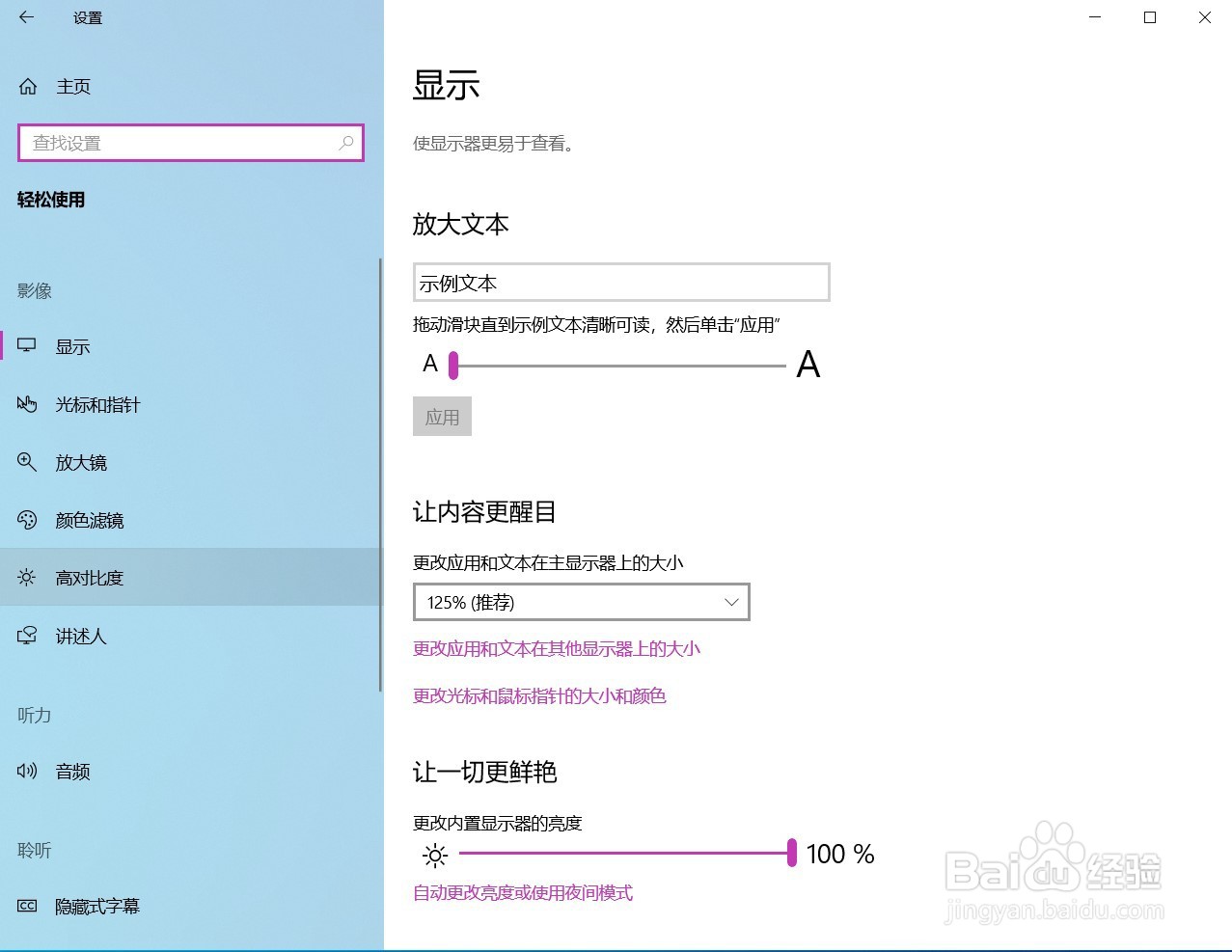
Task: Click the dropdown chevron of scale selector
Action: pos(731,602)
